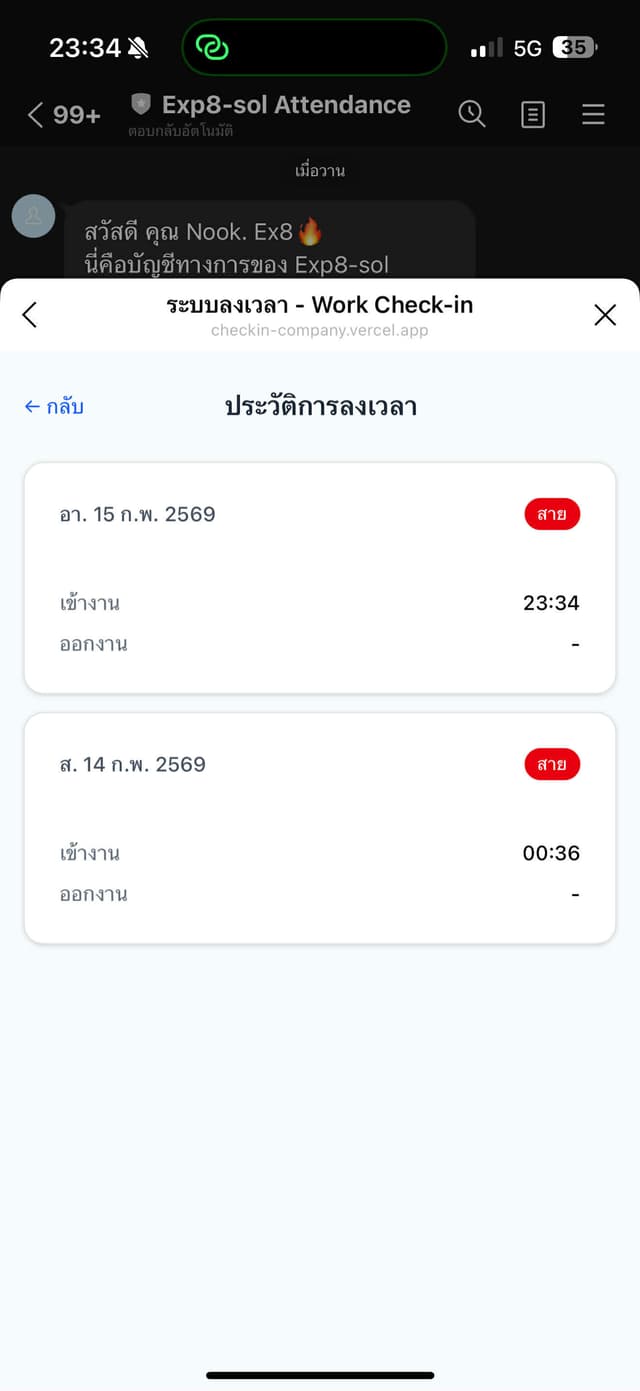The height and width of the screenshot is (1391, 640).
Task: Tap check-in time 23:34 on first card
Action: coord(551,602)
